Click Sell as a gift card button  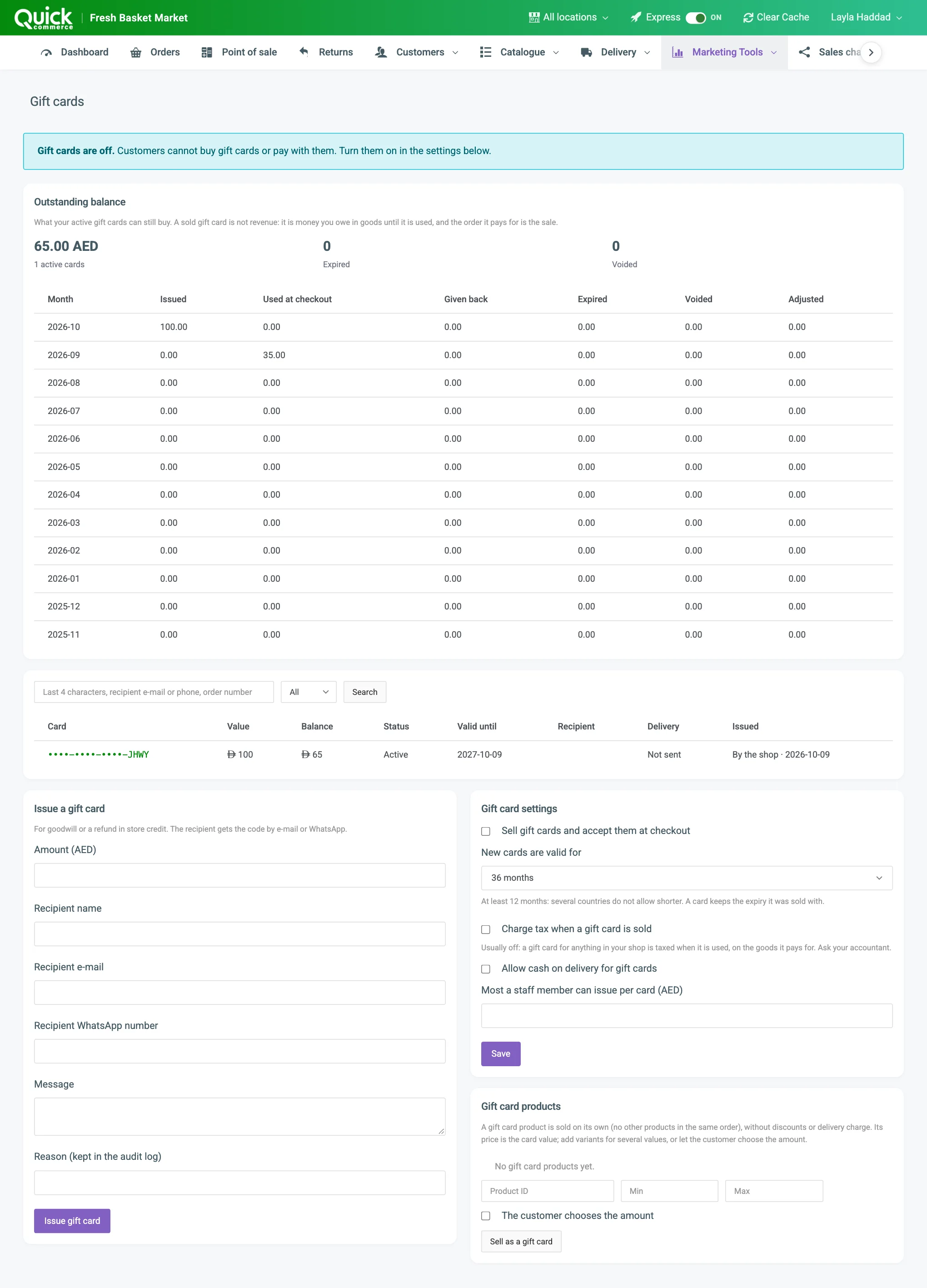521,1242
